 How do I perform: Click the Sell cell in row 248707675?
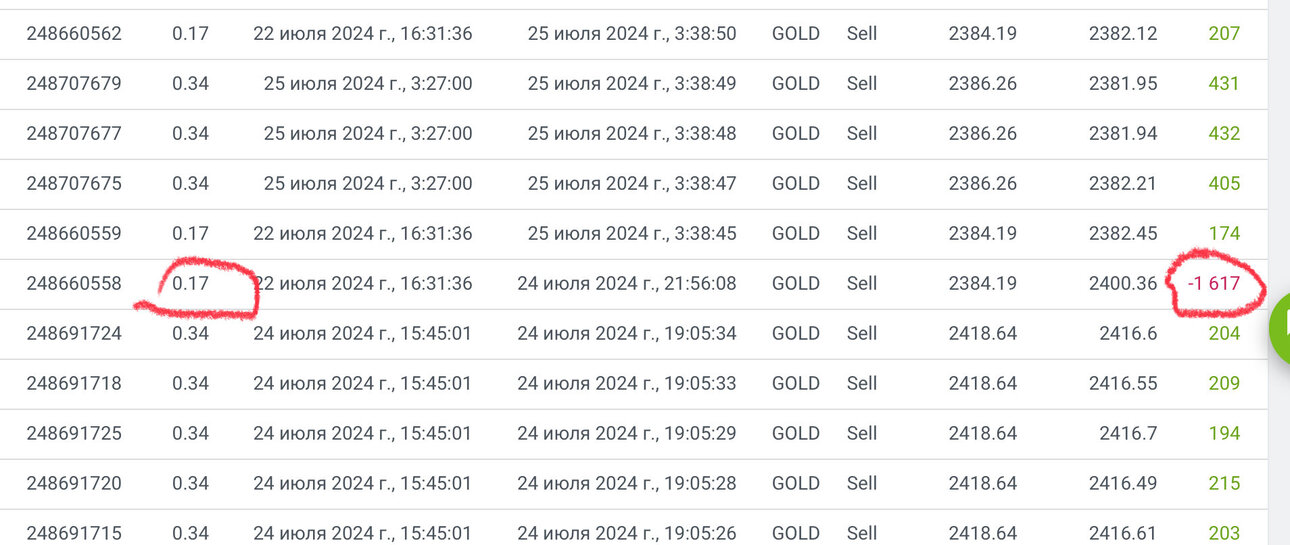862,183
